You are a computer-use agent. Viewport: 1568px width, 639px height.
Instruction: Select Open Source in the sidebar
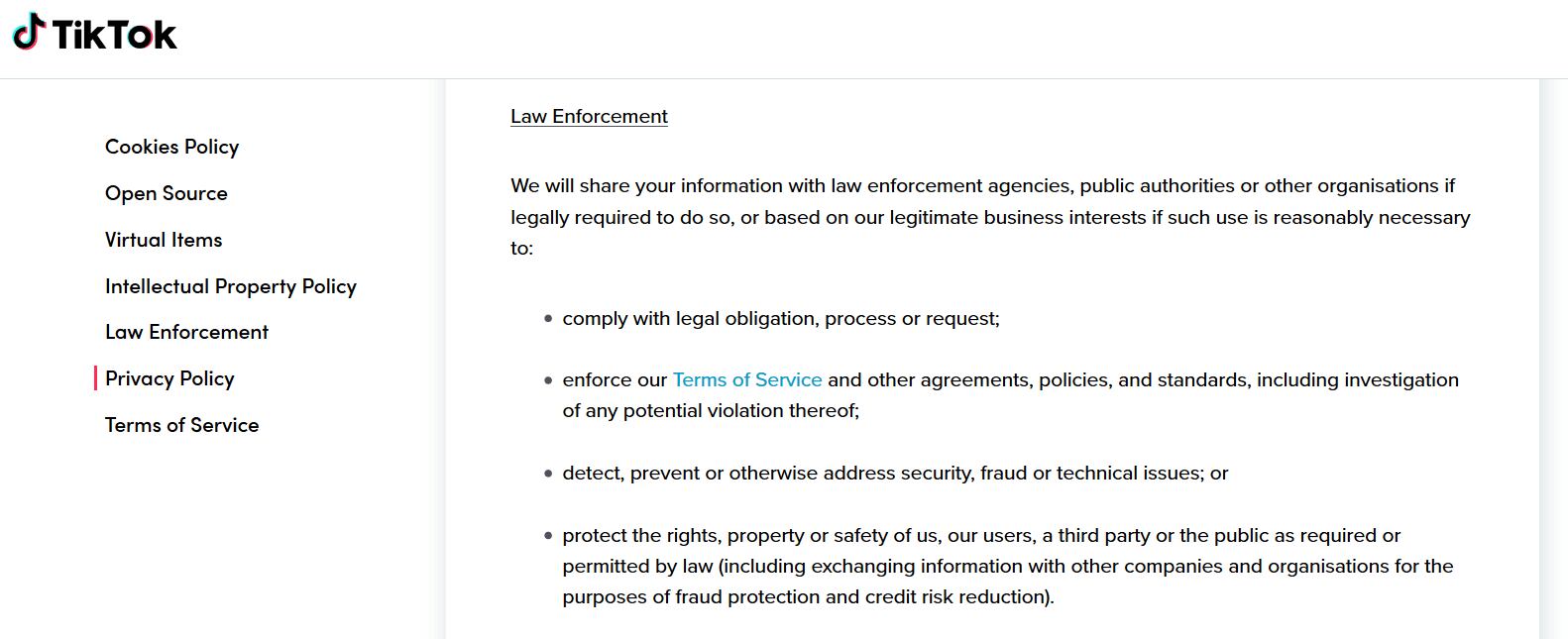pyautogui.click(x=166, y=193)
